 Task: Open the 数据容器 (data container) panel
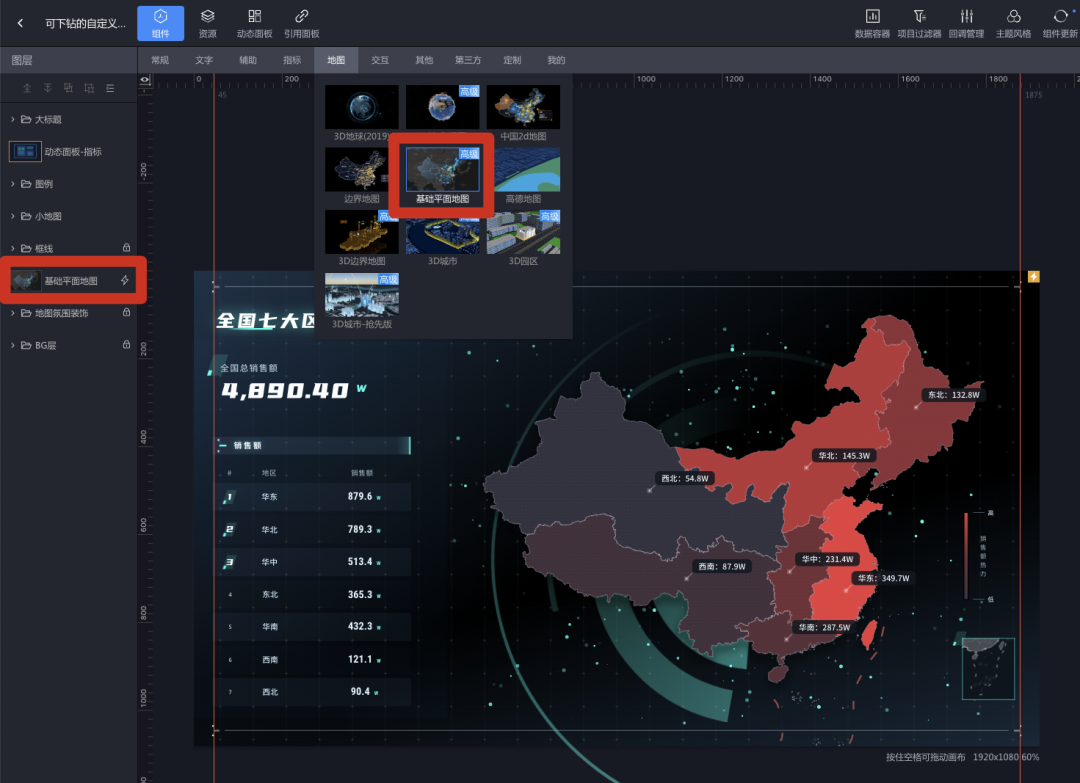(873, 22)
